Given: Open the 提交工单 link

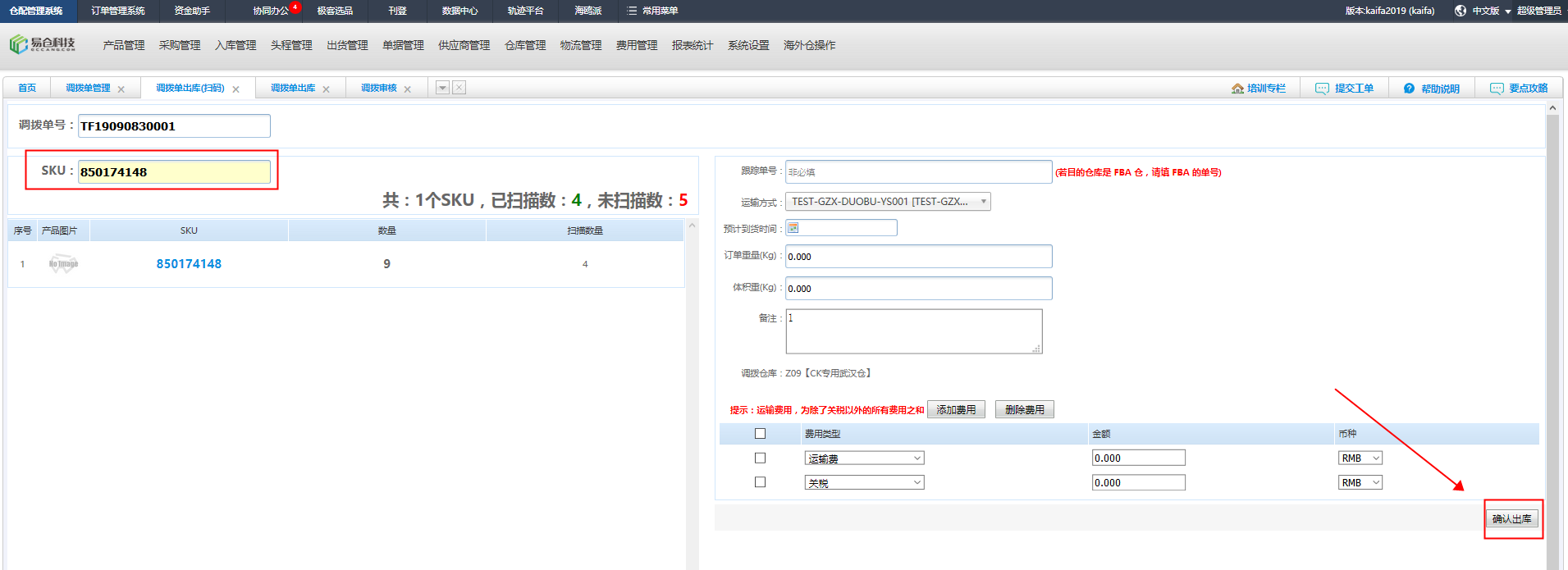Looking at the screenshot, I should point(1354,89).
